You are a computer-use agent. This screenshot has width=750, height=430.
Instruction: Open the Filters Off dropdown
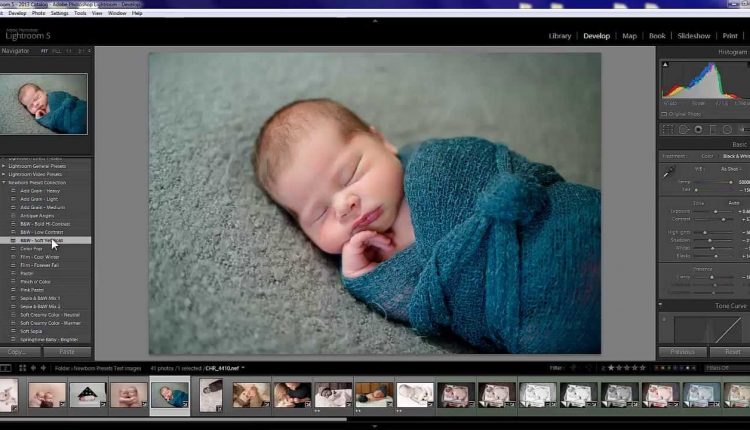pos(726,368)
